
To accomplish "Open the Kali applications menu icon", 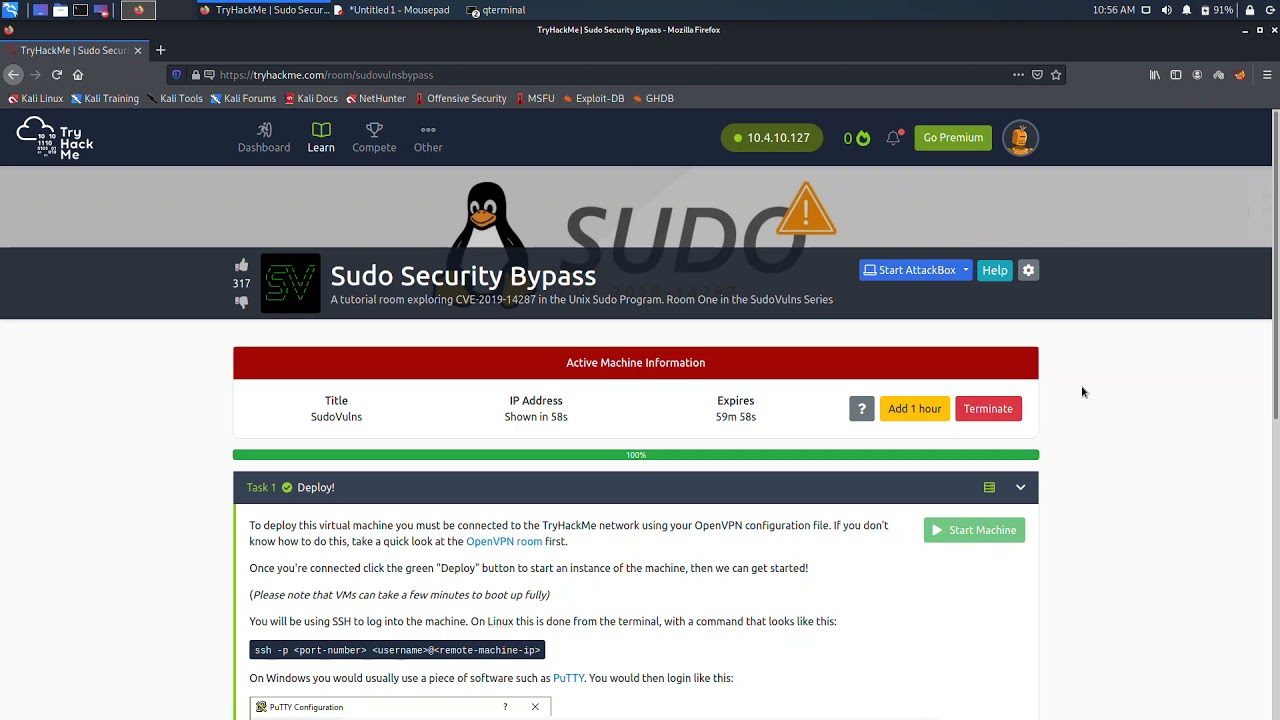I will (x=10, y=10).
